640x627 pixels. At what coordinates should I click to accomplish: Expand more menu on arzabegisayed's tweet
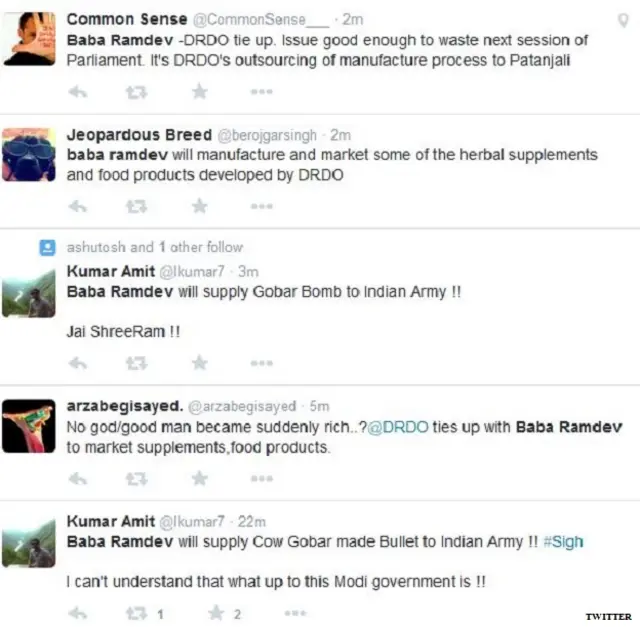pyautogui.click(x=262, y=478)
